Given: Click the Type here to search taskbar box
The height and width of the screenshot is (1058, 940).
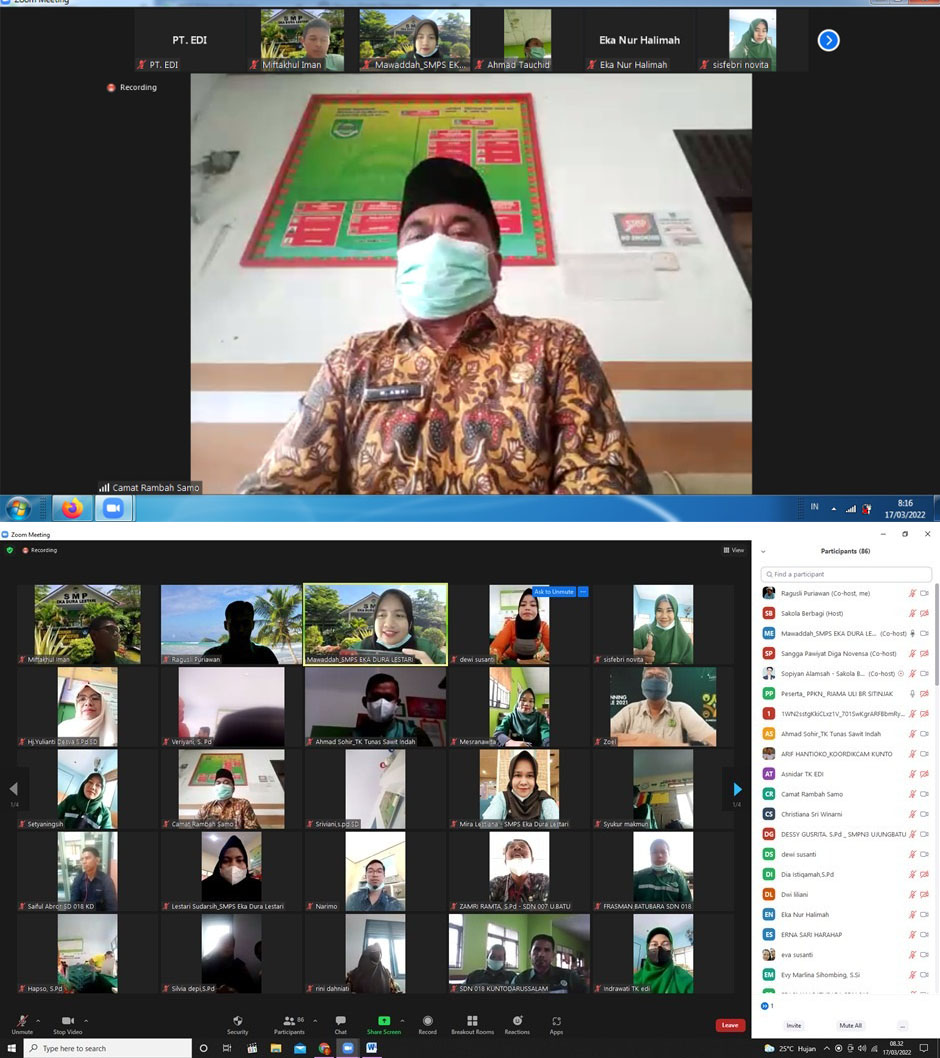Looking at the screenshot, I should coord(108,1049).
